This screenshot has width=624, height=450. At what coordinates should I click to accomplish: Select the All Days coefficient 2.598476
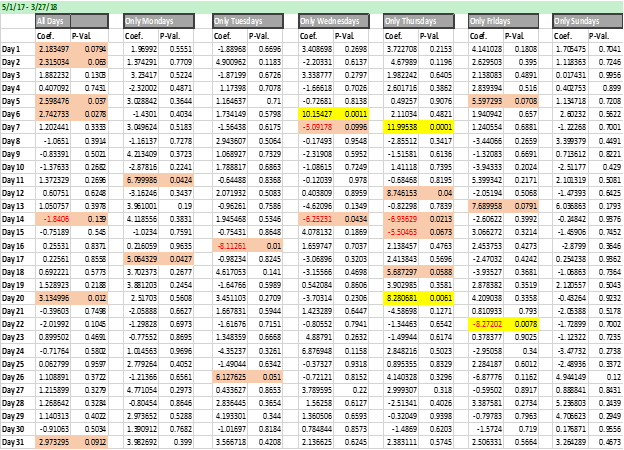click(53, 101)
